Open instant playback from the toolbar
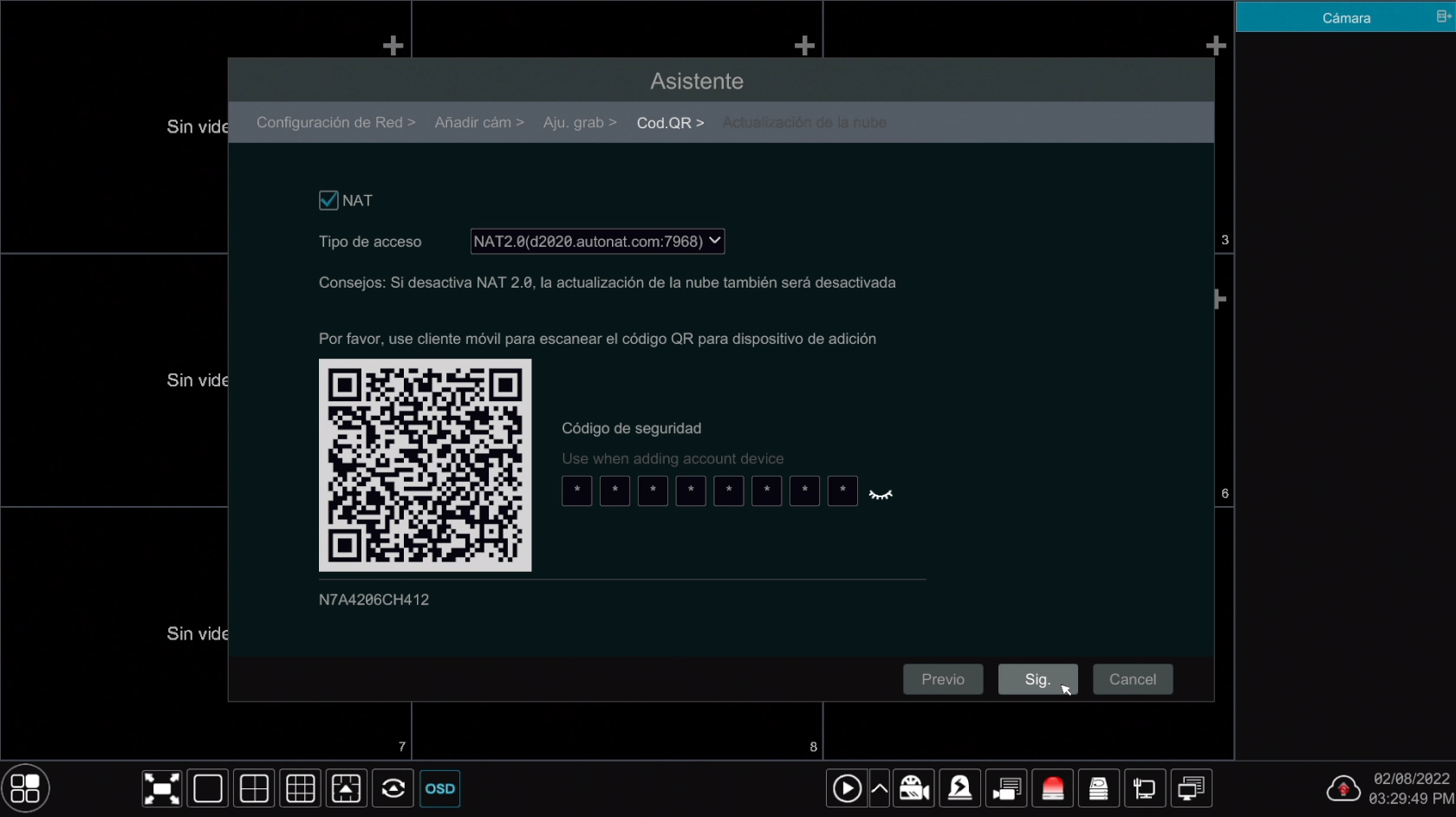This screenshot has height=817, width=1456. pyautogui.click(x=847, y=788)
